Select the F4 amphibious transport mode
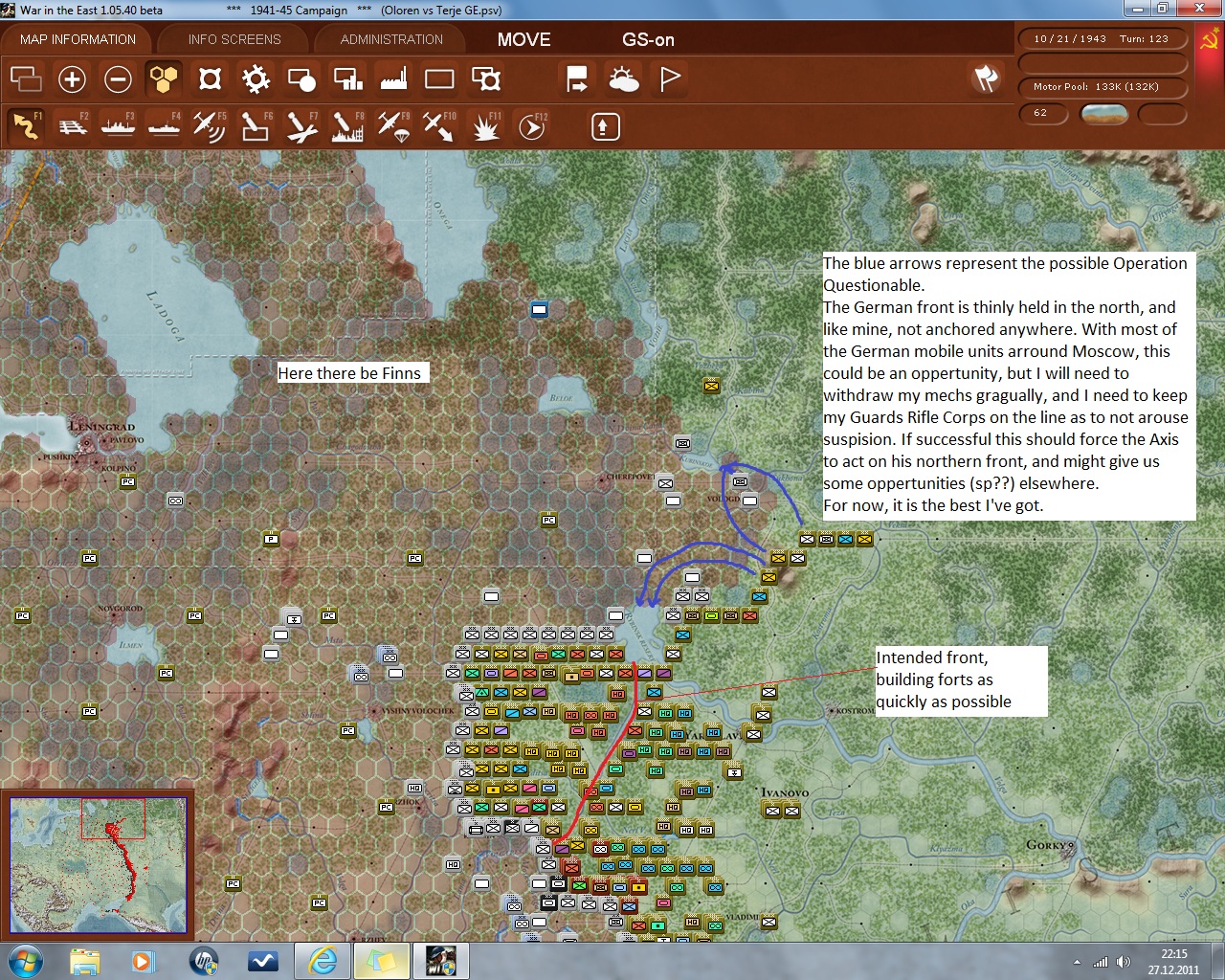 (x=165, y=126)
